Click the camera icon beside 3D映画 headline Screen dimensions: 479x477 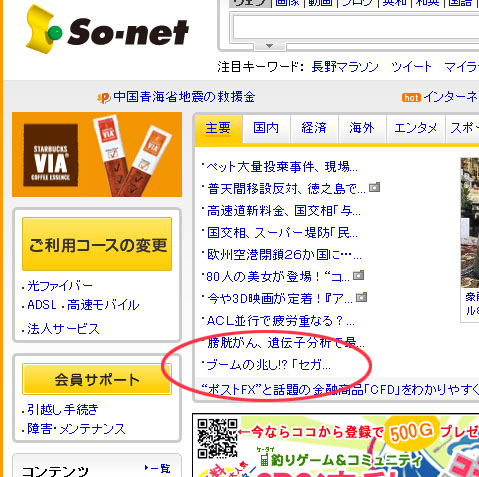tap(362, 297)
